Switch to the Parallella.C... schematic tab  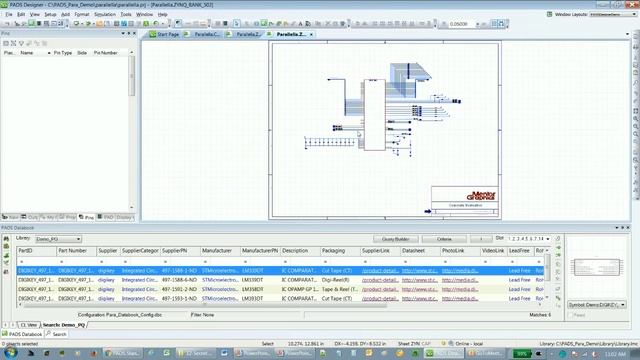[203, 34]
